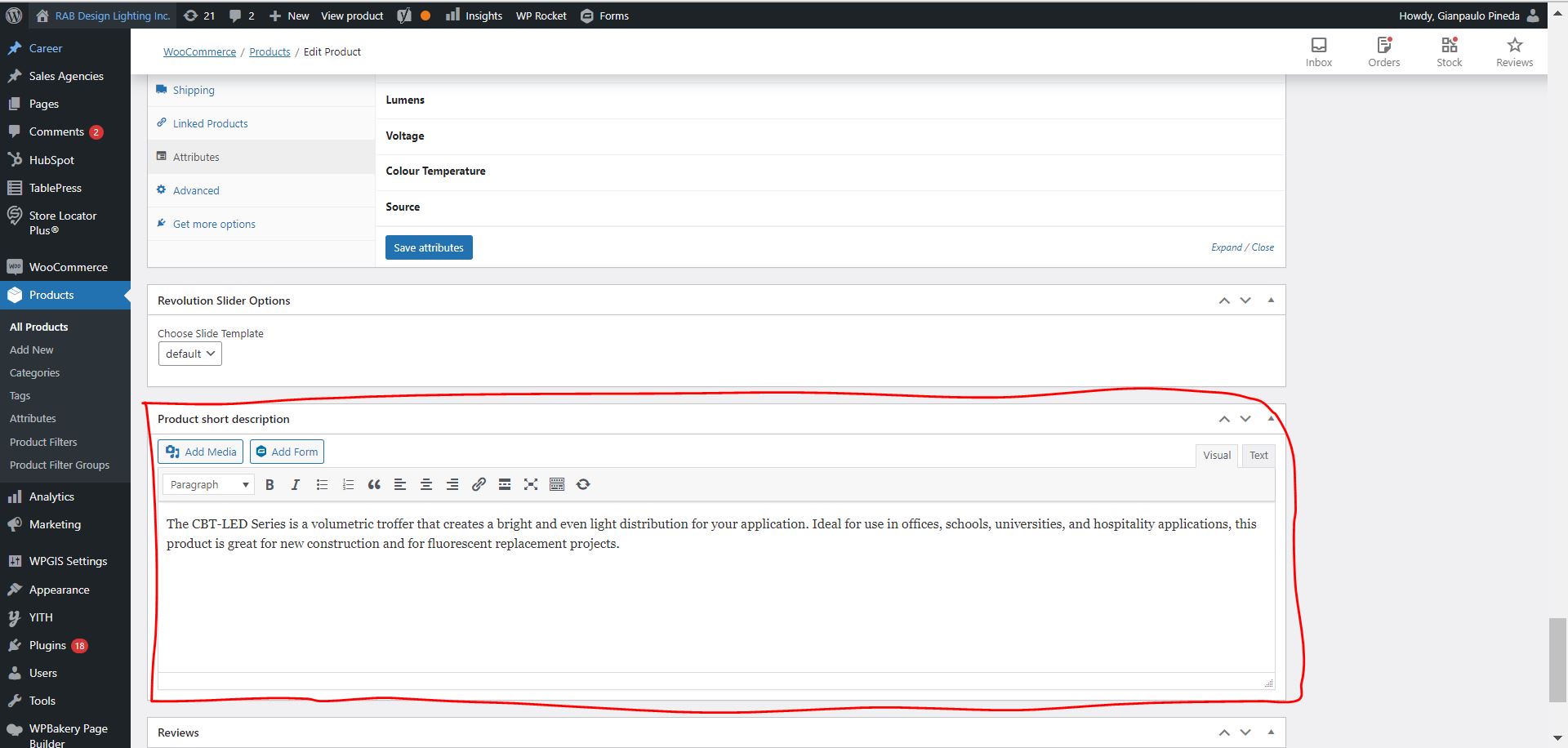Open the Plugins menu in sidebar
Screen dimensions: 1568x748
coord(47,646)
